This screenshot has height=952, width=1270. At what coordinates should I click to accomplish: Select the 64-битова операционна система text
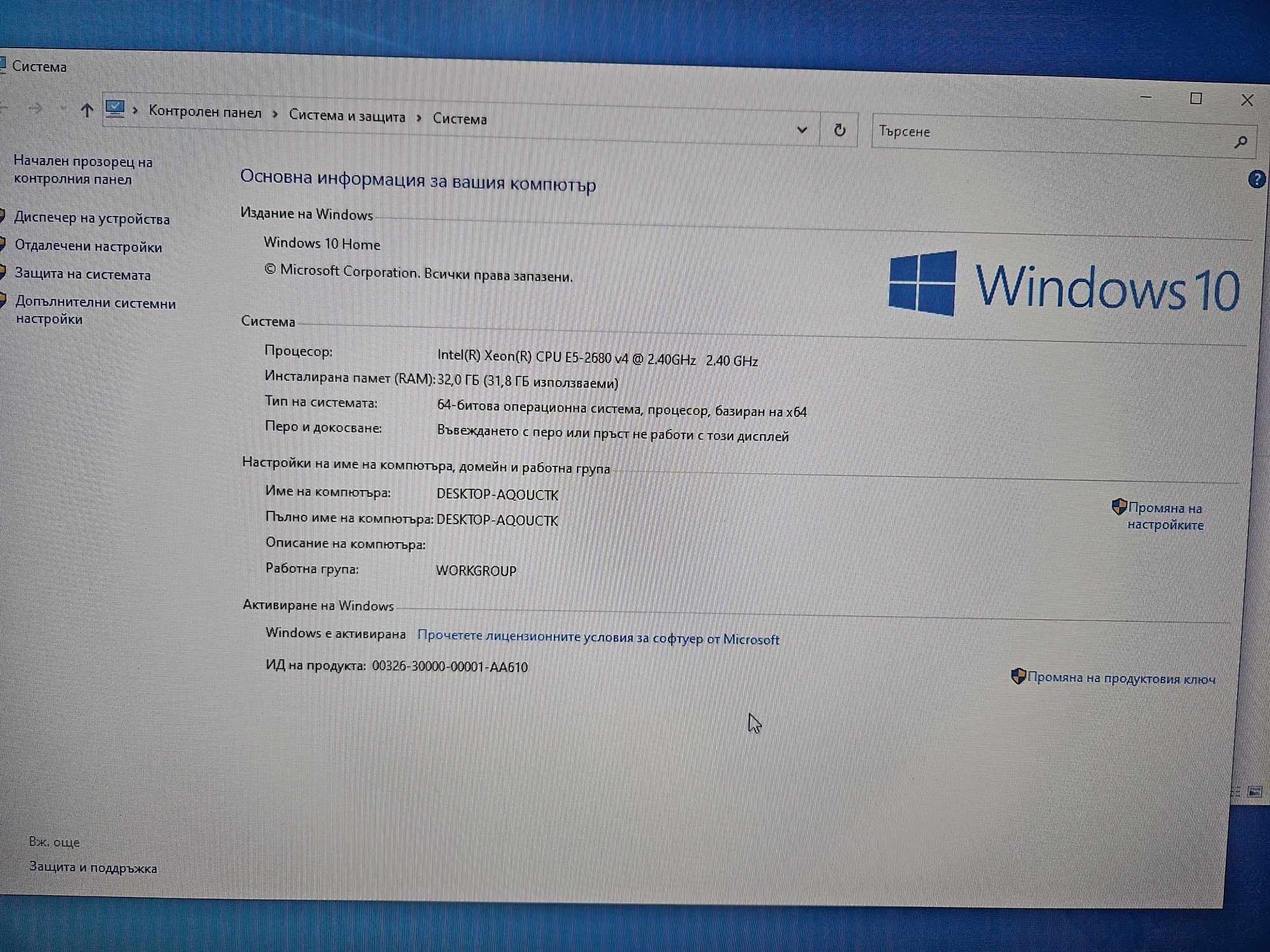tap(541, 407)
